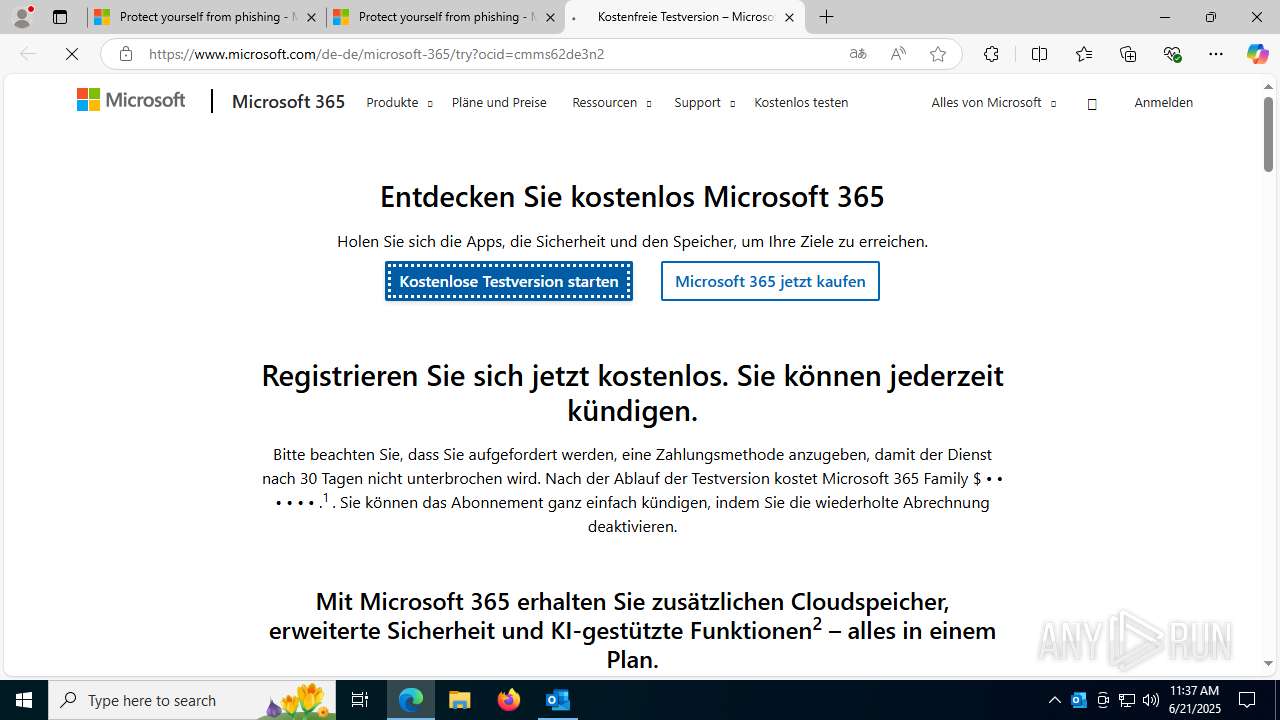1280x720 pixels.
Task: Open File Explorer from the taskbar
Action: (x=460, y=700)
